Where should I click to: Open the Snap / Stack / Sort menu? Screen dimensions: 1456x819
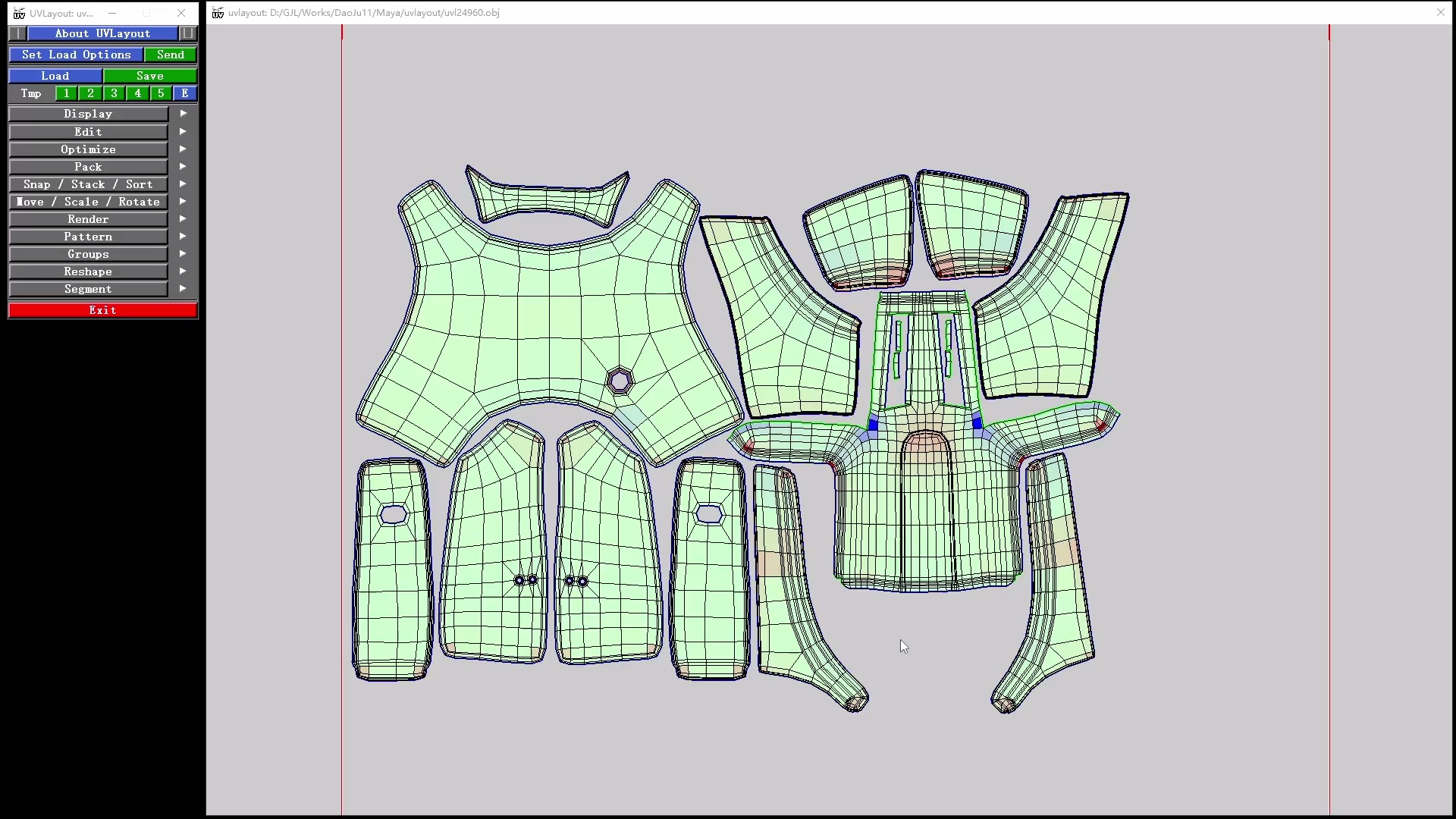[88, 184]
